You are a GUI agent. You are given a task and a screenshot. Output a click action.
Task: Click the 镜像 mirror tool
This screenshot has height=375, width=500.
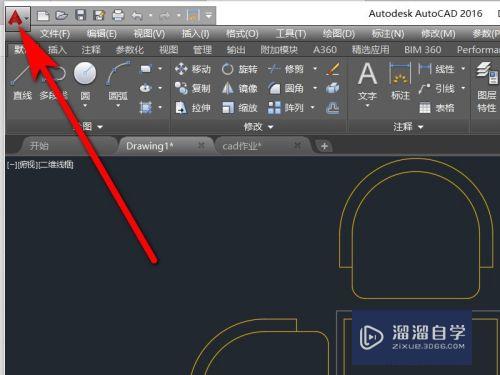pos(240,88)
